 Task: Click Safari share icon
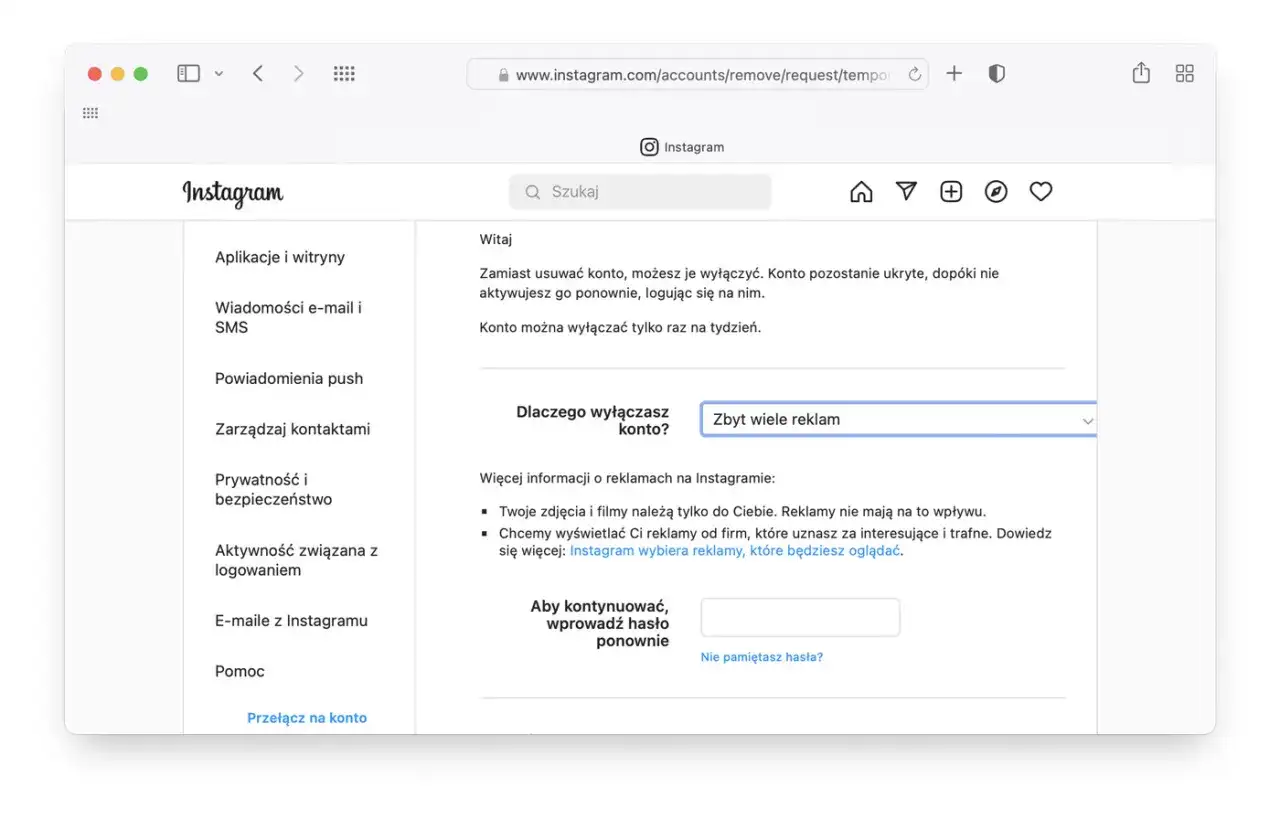click(x=1141, y=73)
